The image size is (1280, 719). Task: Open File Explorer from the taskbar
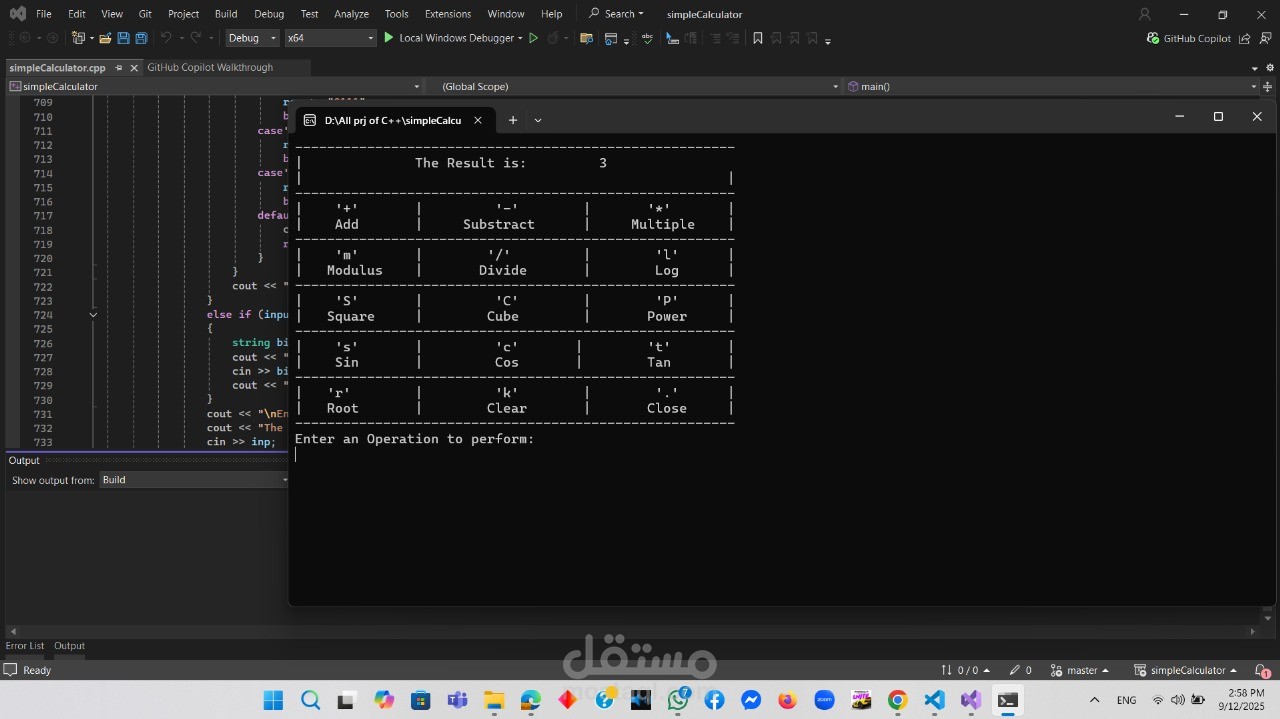[x=493, y=700]
